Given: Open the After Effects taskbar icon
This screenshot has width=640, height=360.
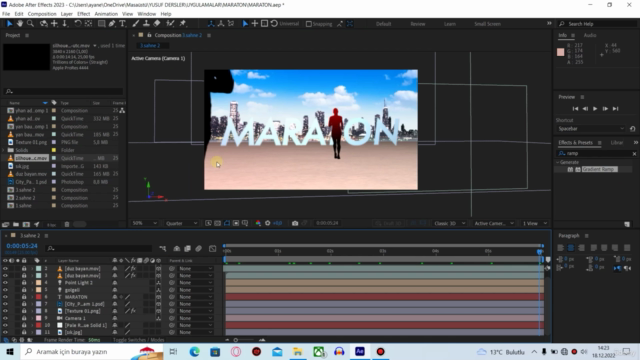Looking at the screenshot, I should tap(360, 351).
